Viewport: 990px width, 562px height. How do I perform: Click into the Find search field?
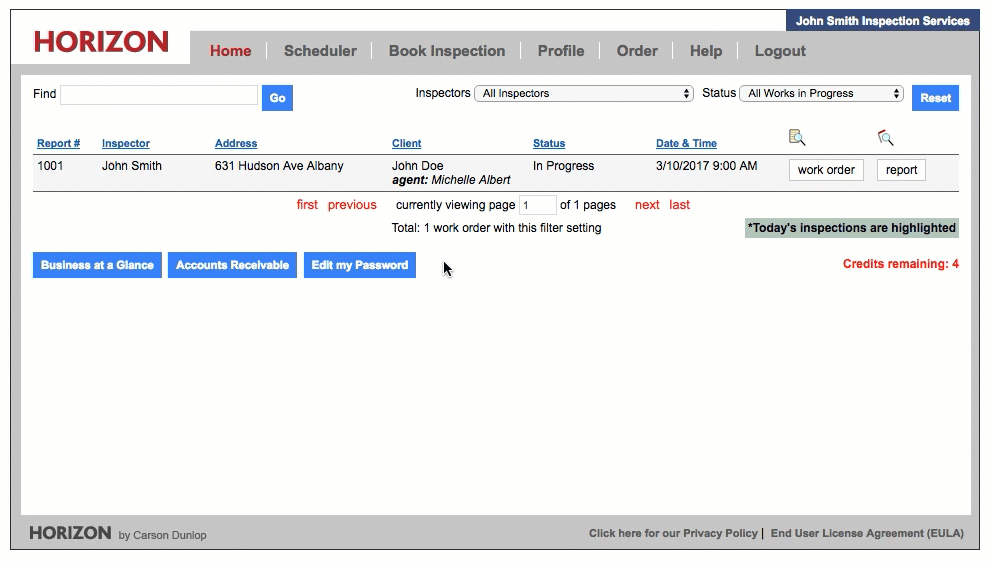pos(159,95)
